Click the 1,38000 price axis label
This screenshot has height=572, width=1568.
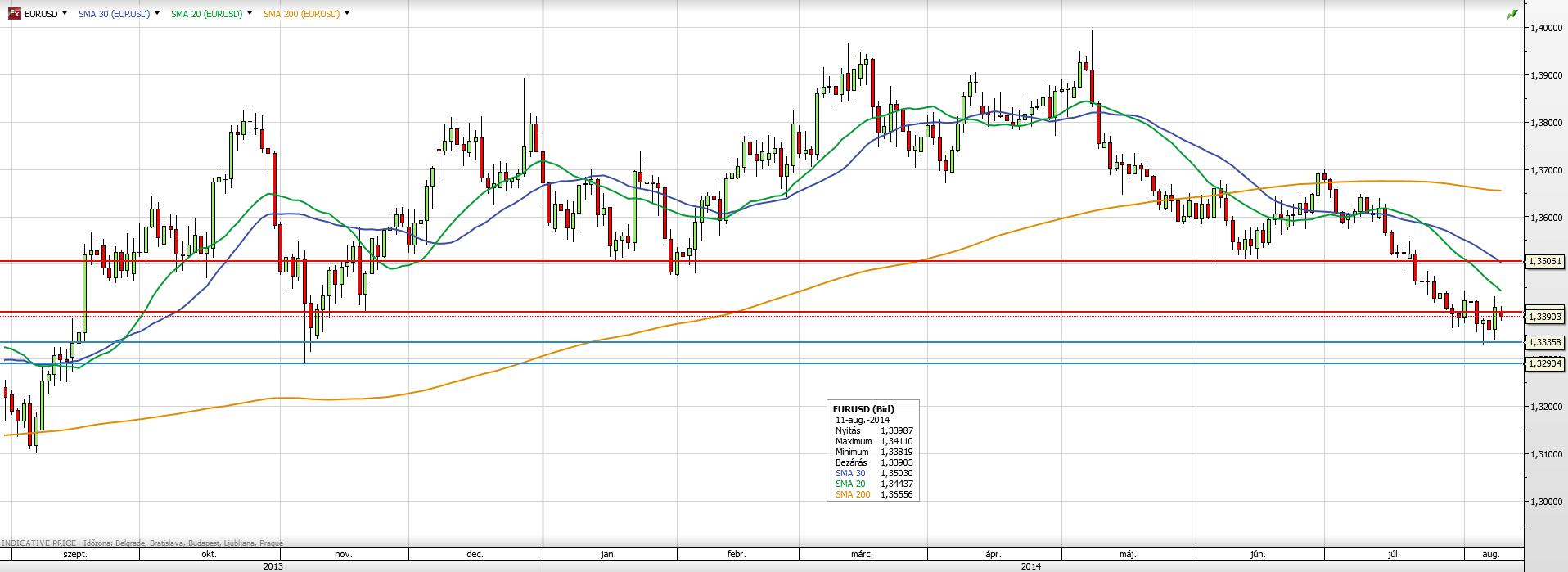coord(1547,123)
